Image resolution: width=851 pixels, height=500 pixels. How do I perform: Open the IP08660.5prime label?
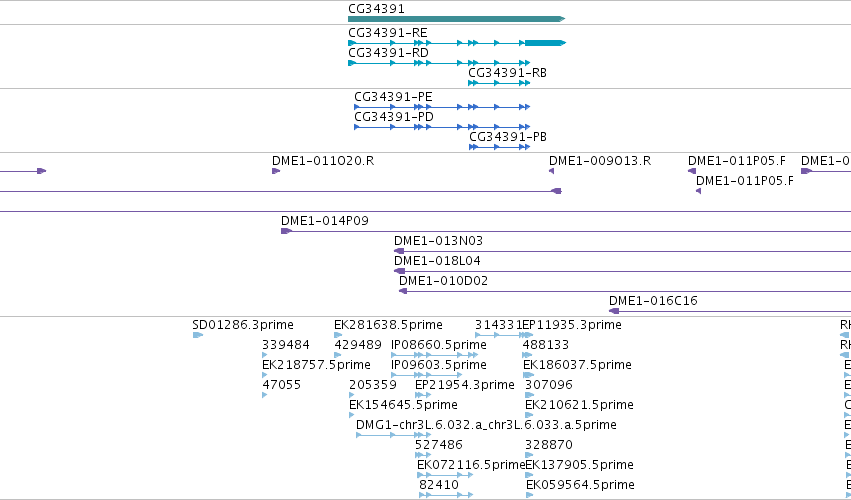(439, 345)
